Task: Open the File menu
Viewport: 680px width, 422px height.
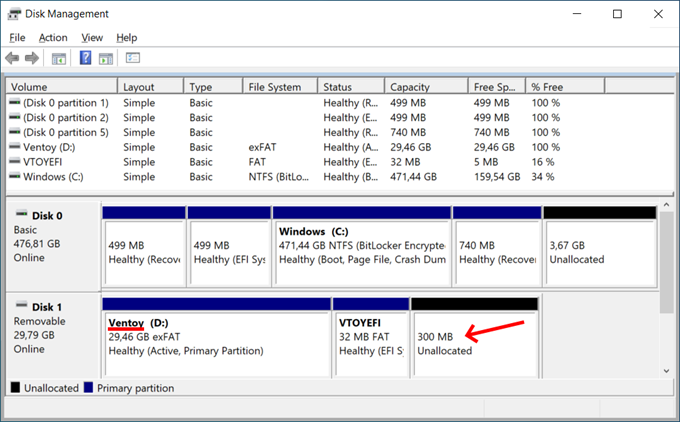Action: coord(17,37)
